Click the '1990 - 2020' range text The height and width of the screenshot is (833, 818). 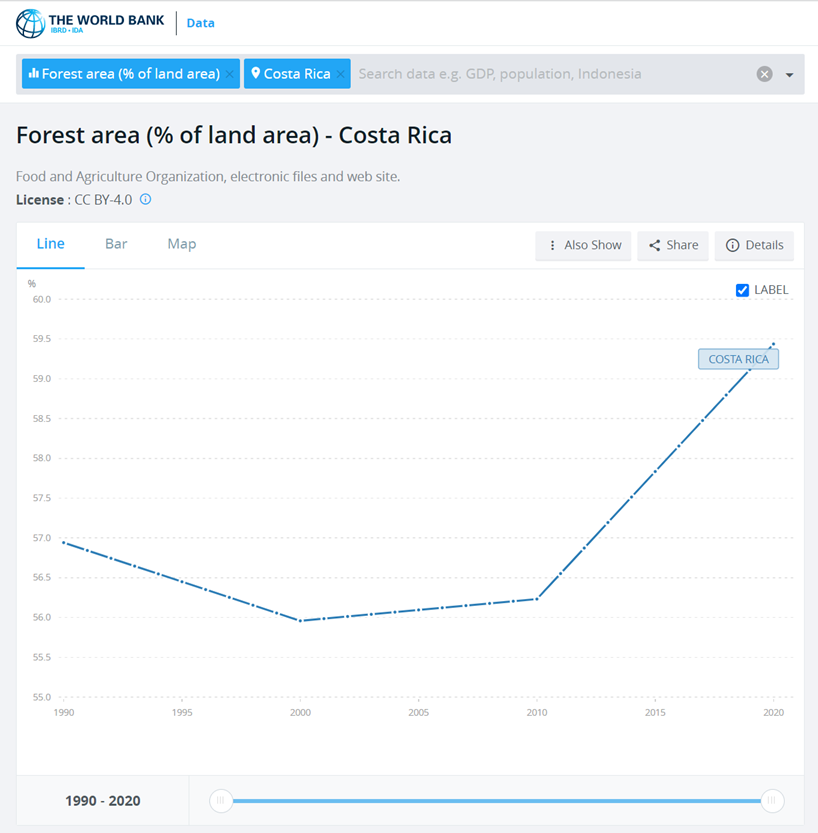103,801
